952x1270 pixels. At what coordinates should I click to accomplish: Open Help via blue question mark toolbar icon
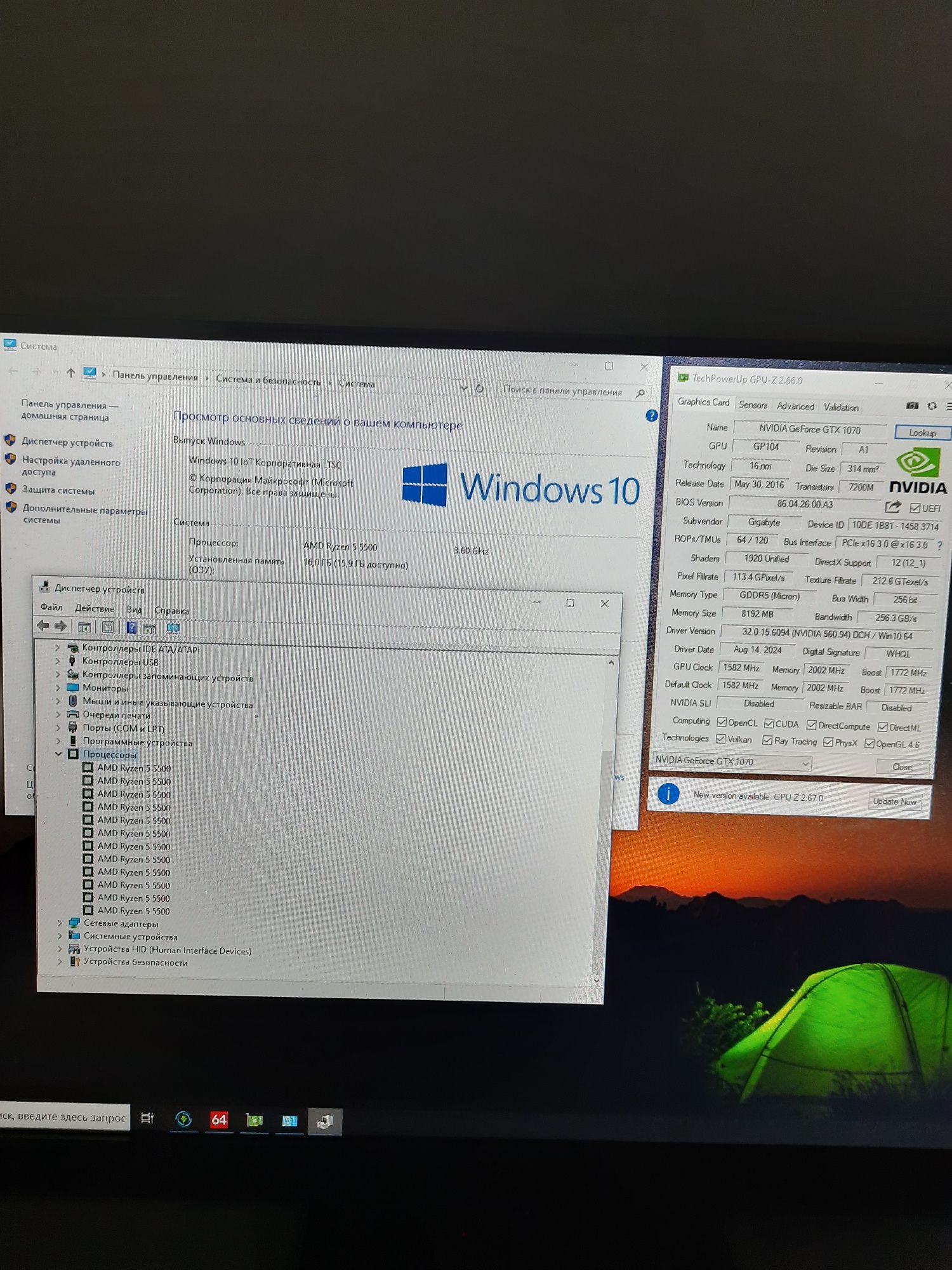click(131, 627)
